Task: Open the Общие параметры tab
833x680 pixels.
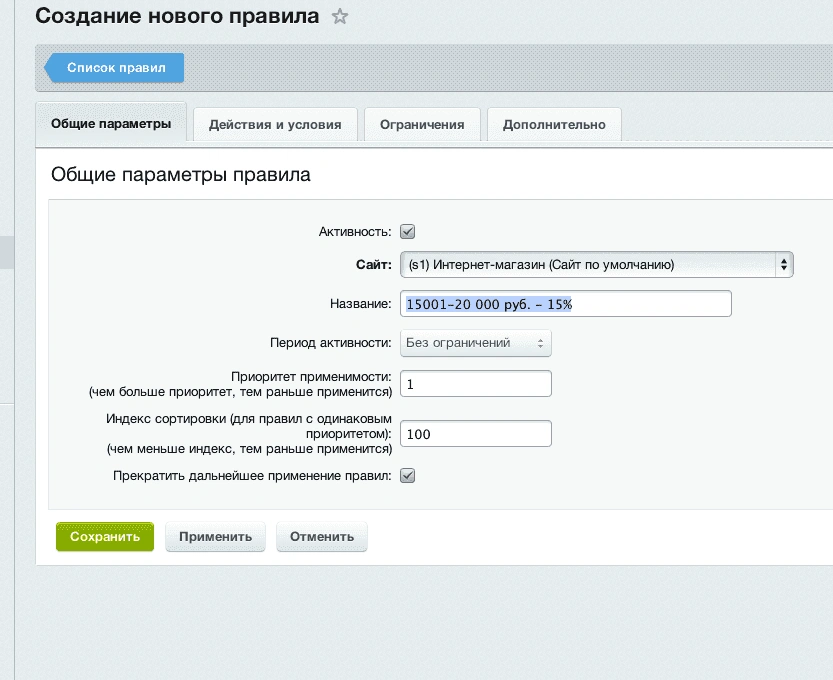Action: (x=111, y=123)
